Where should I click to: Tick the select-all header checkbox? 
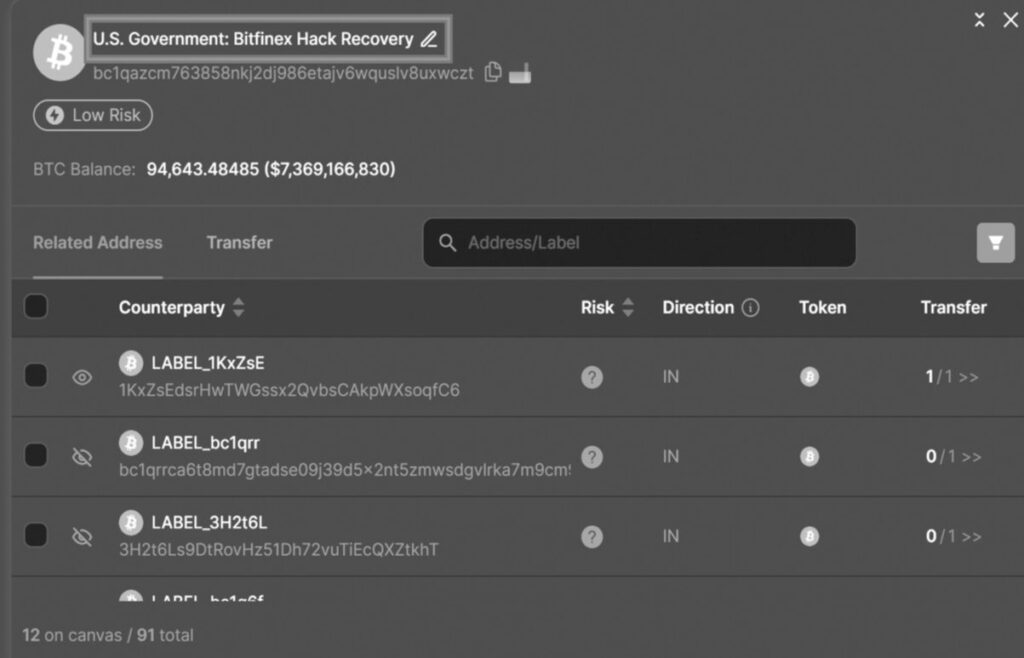[36, 306]
